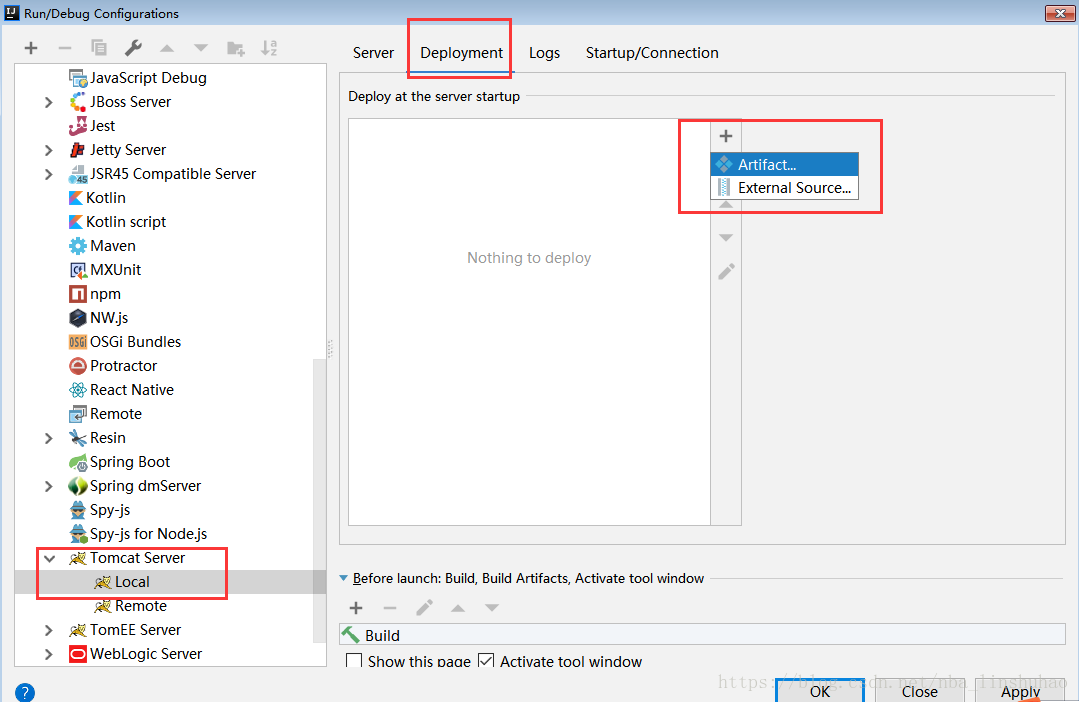Select Spy-js for Node.js configuration
1079x702 pixels.
(138, 534)
